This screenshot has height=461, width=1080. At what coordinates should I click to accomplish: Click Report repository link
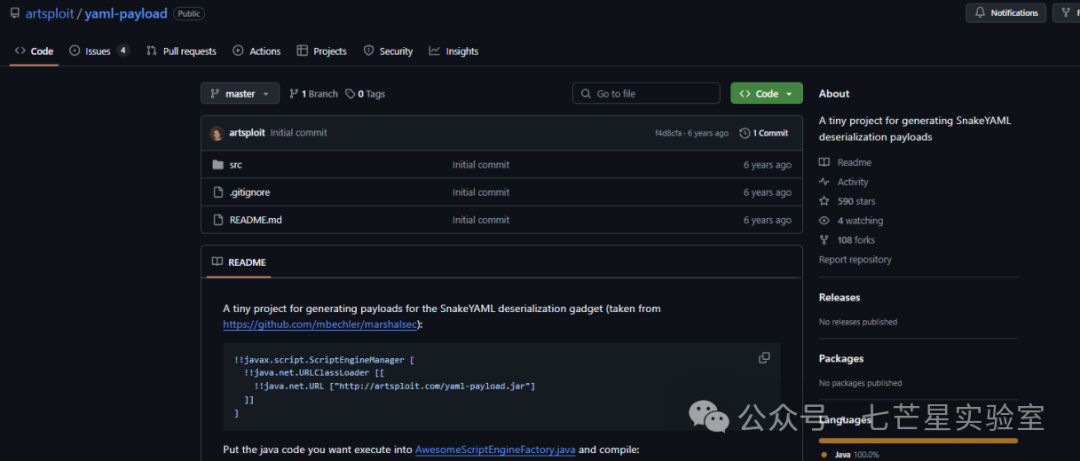click(x=855, y=260)
